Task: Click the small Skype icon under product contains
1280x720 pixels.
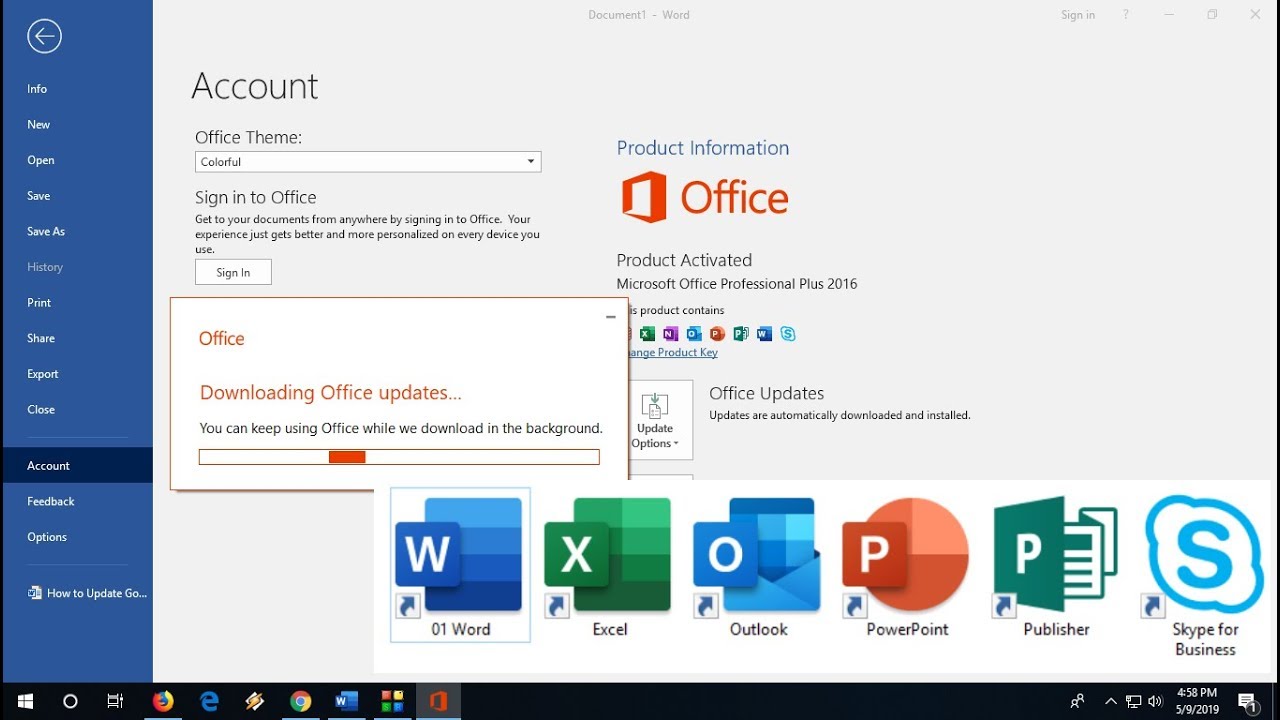Action: point(788,334)
